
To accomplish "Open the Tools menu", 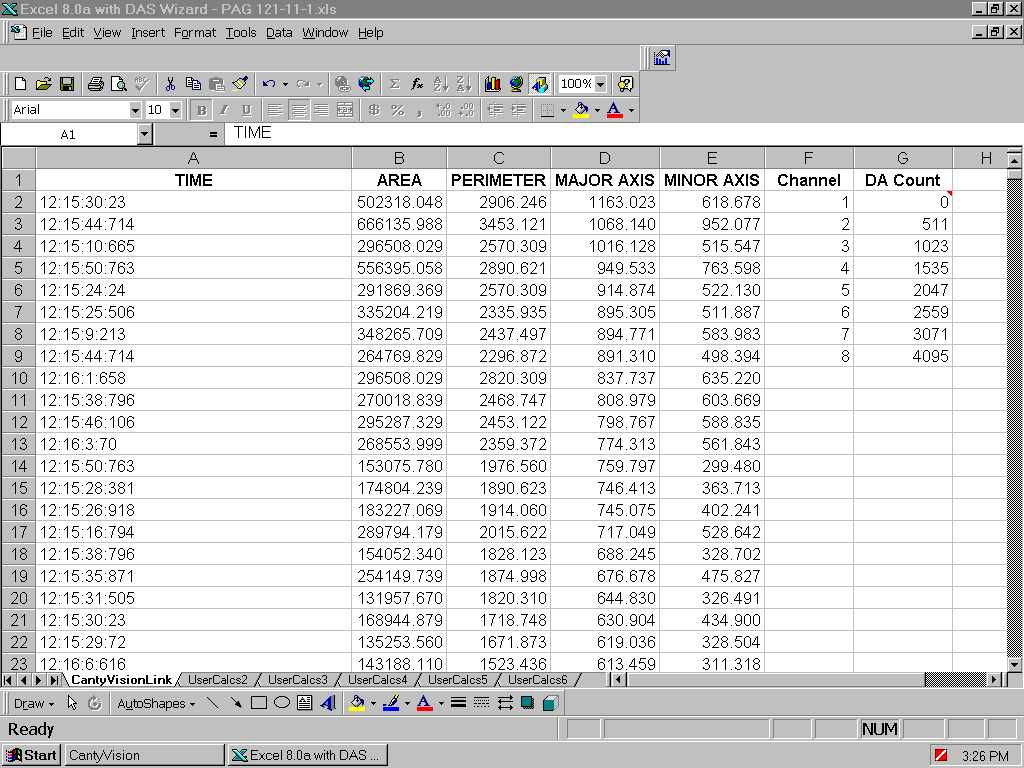I will tap(240, 32).
